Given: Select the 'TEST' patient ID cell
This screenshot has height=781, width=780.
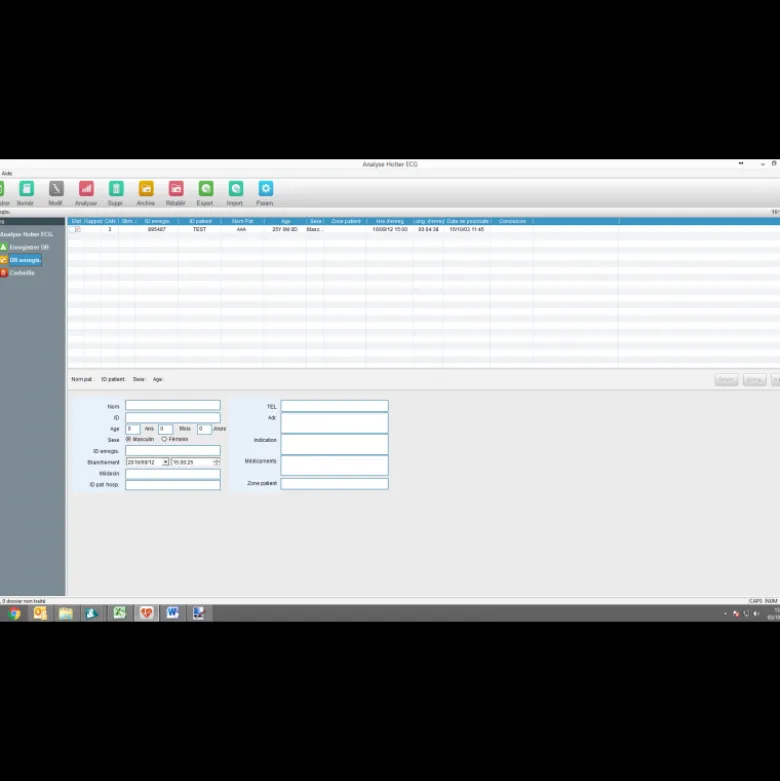Looking at the screenshot, I should [x=199, y=229].
